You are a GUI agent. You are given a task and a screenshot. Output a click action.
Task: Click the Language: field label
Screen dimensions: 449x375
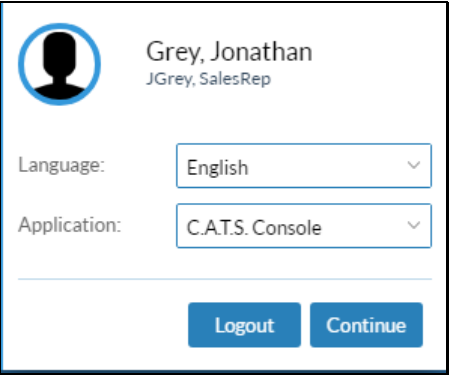click(62, 165)
